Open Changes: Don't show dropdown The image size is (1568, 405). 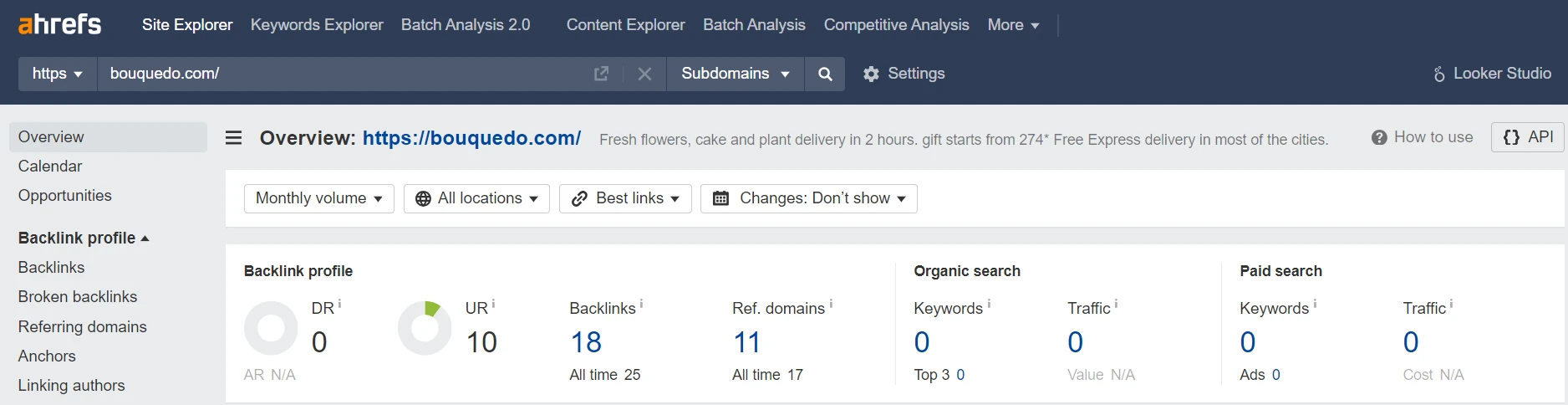[809, 198]
